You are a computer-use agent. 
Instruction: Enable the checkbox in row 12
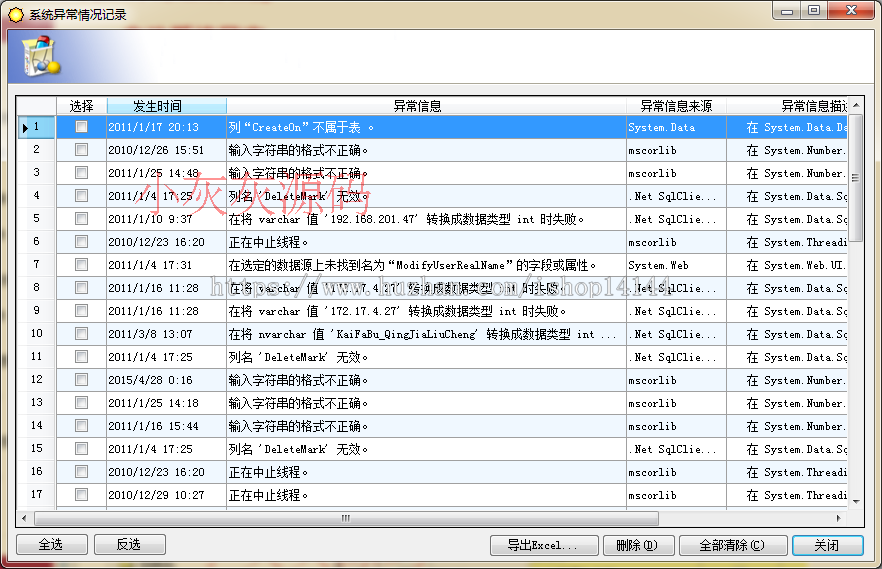pyautogui.click(x=82, y=380)
